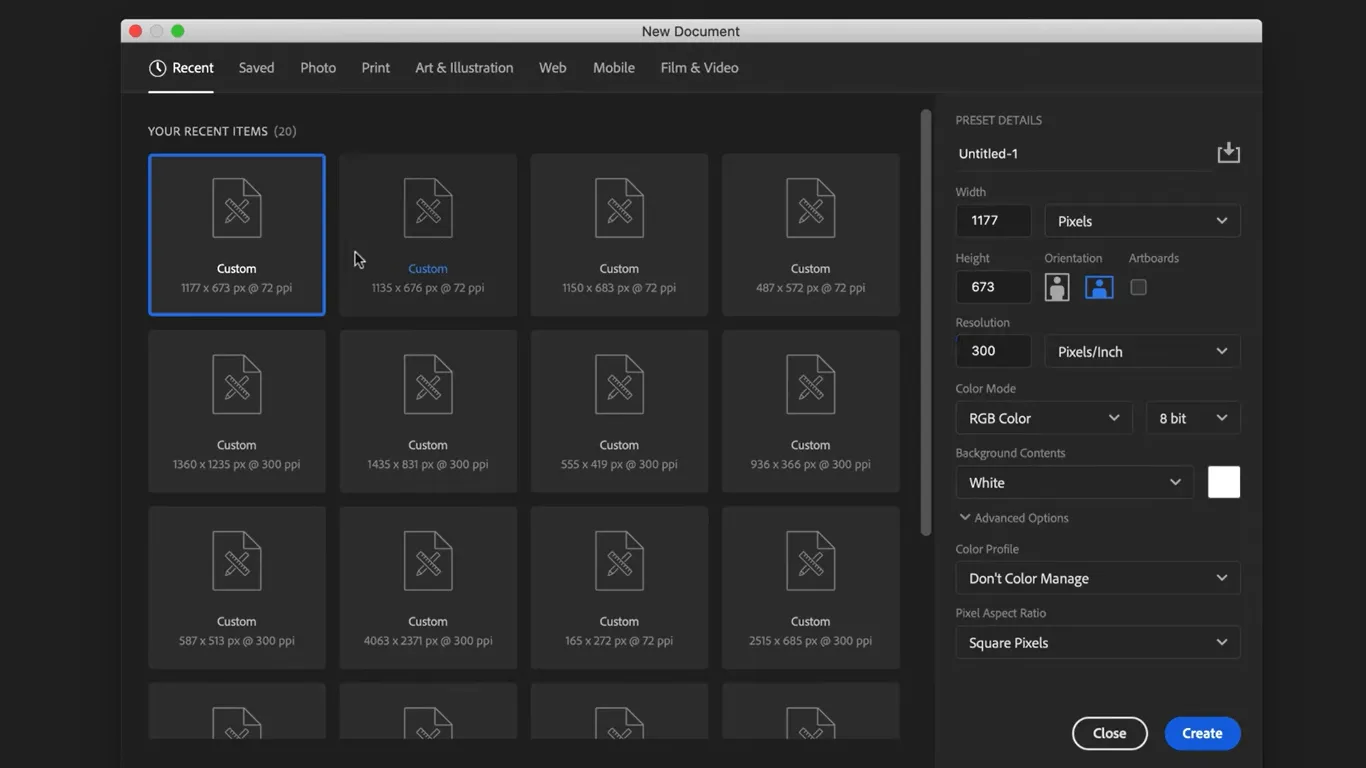Open the Film & Video tab
Screen dimensions: 1366x768
tap(699, 68)
